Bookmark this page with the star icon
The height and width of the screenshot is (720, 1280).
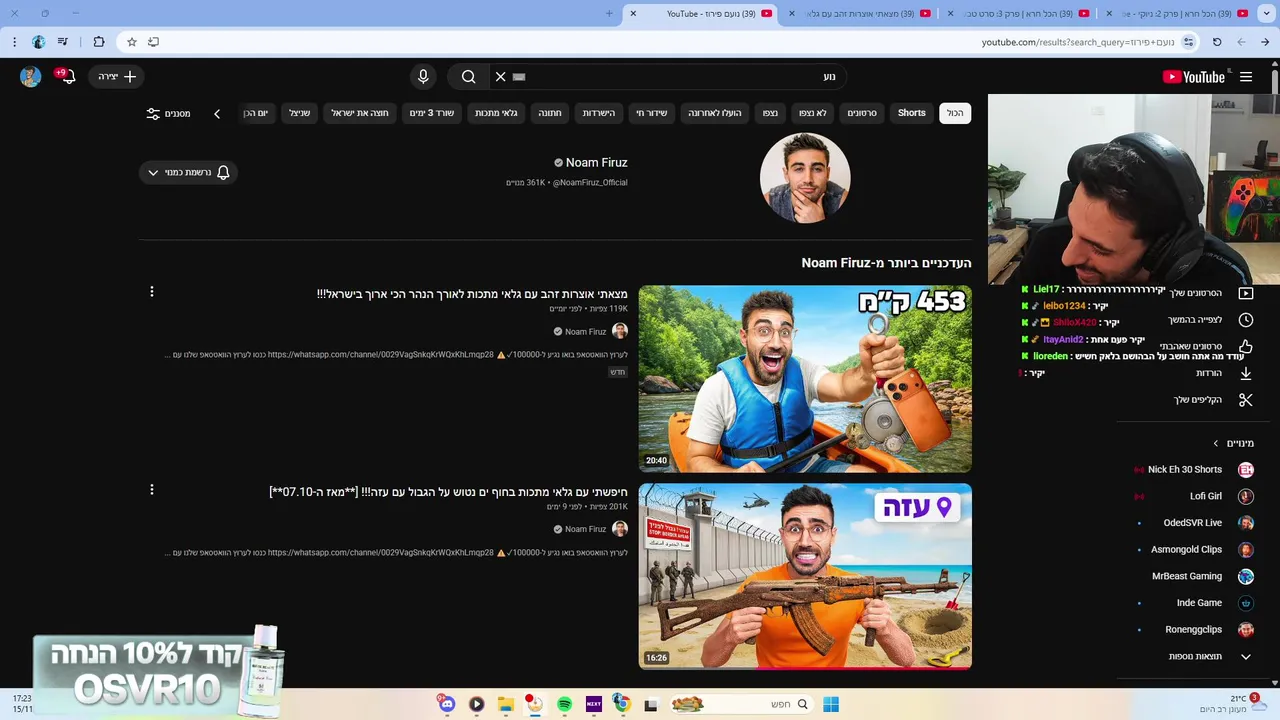(131, 42)
